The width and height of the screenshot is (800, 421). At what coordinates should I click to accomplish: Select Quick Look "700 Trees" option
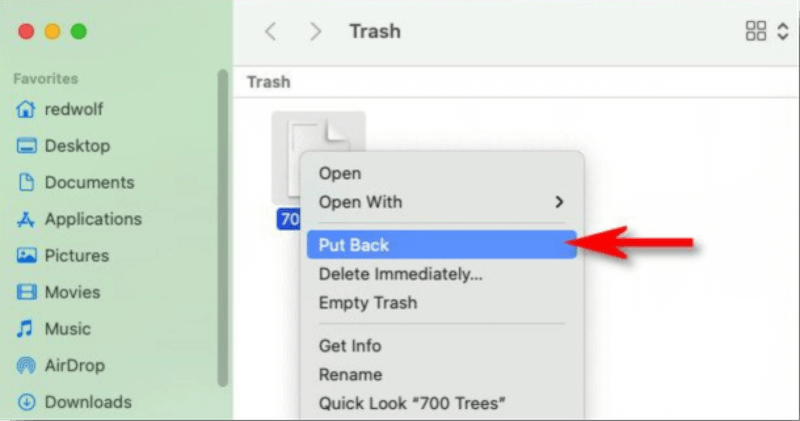click(x=412, y=404)
